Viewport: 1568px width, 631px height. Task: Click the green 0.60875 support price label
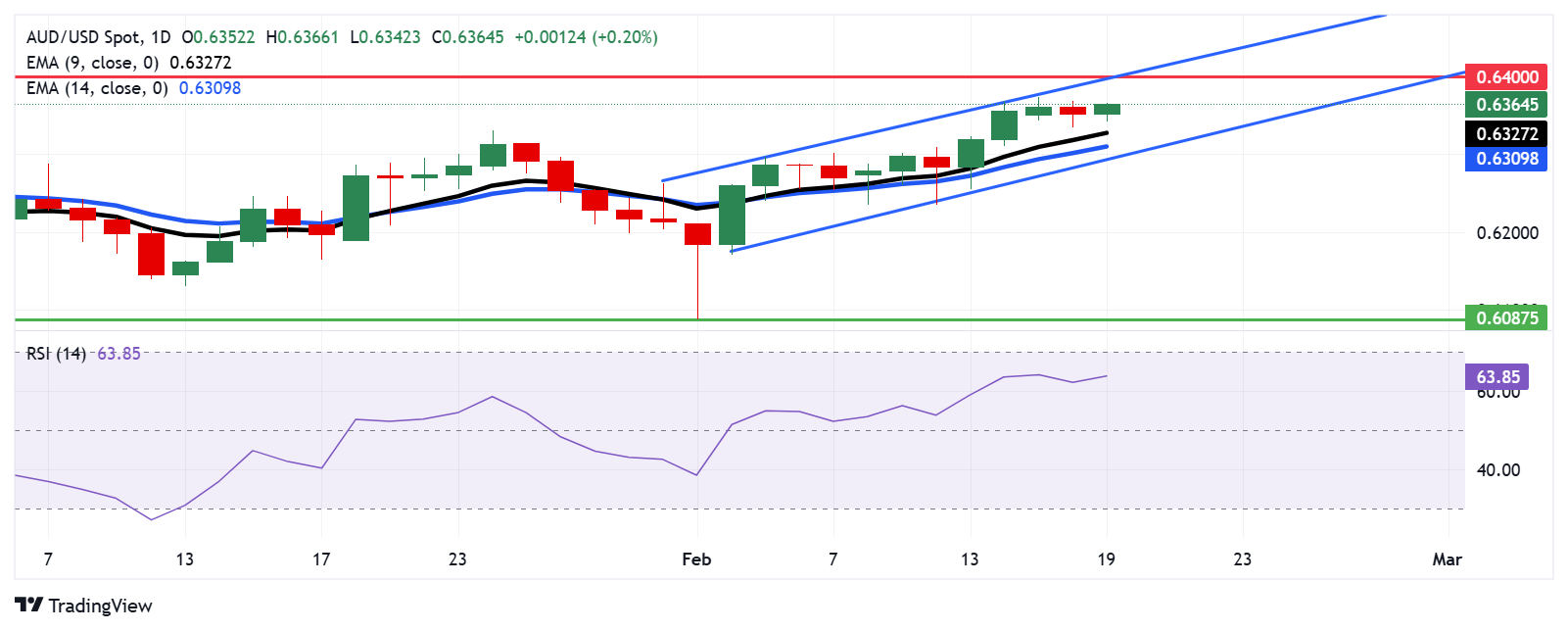click(1506, 317)
